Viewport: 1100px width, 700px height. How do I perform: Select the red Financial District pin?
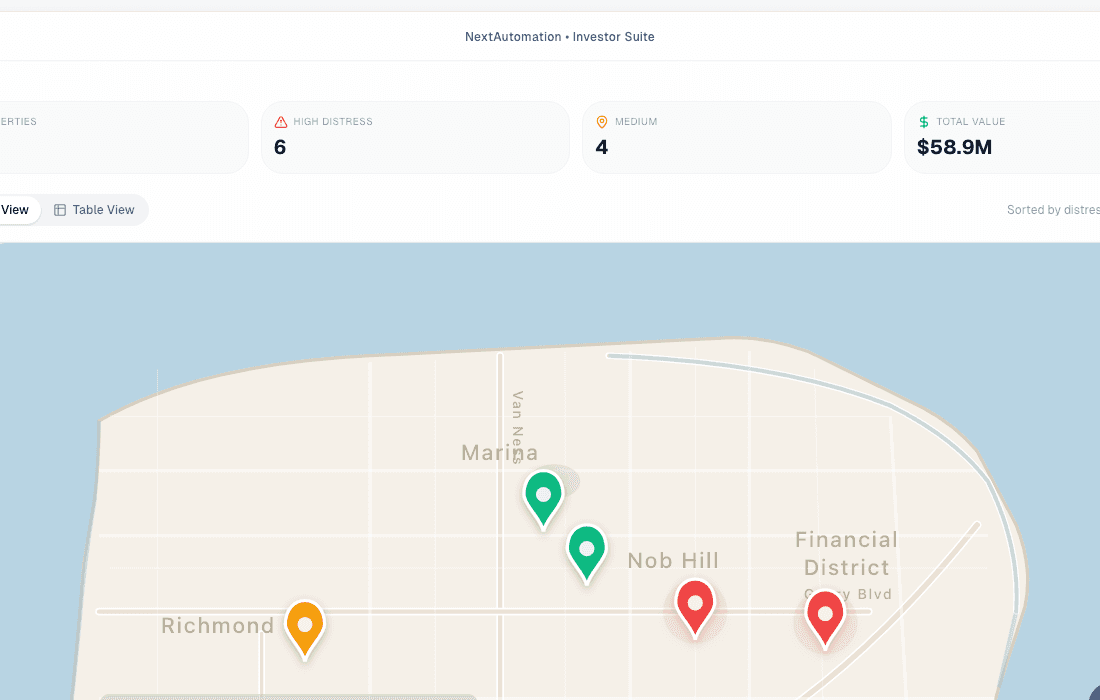click(825, 616)
